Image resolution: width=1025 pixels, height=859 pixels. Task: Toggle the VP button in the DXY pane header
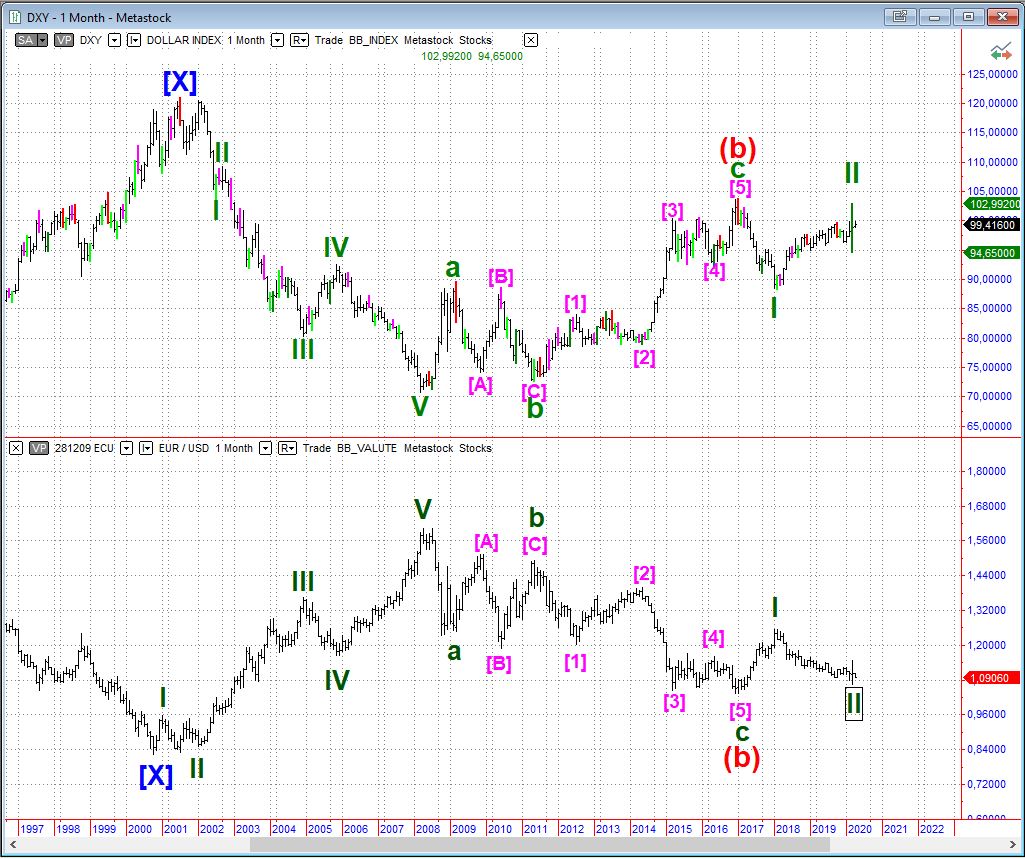(64, 40)
